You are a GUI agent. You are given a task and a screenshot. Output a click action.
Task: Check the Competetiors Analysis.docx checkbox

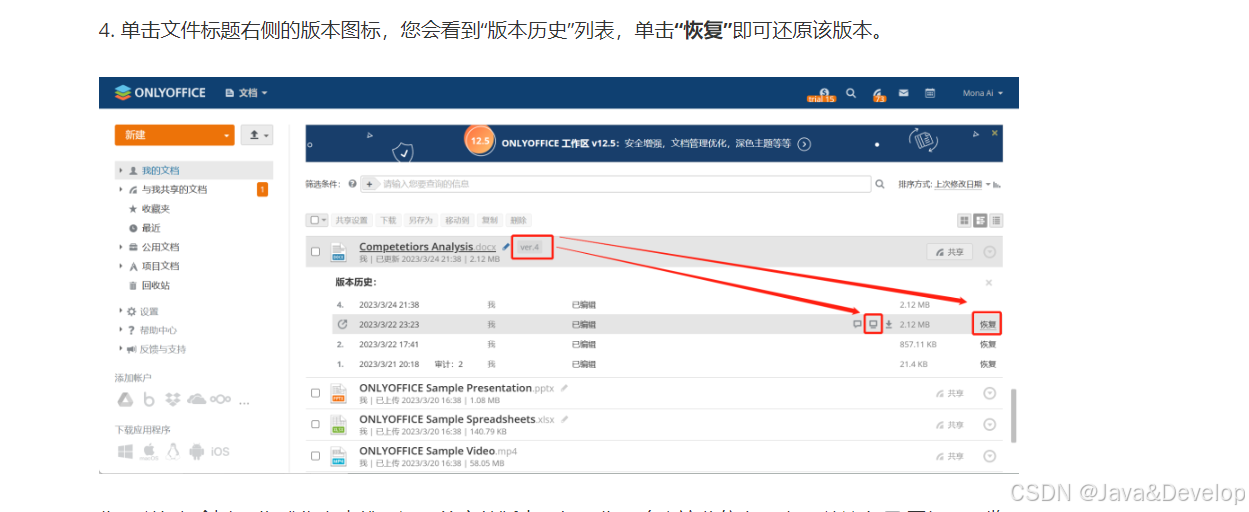[316, 252]
